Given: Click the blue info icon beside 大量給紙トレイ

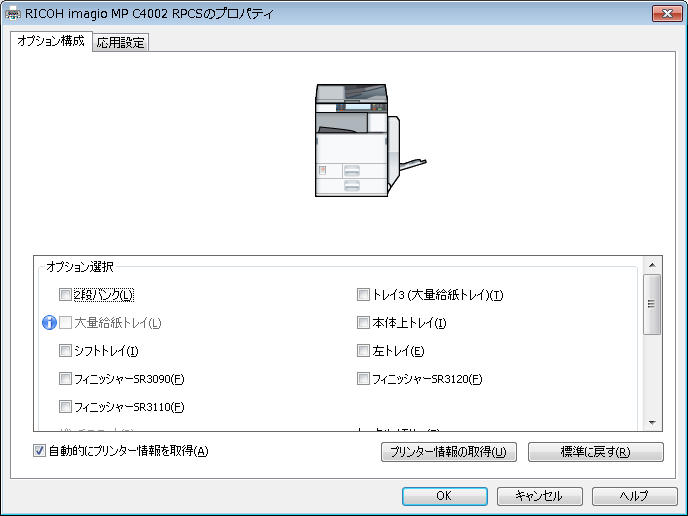Looking at the screenshot, I should pyautogui.click(x=48, y=323).
